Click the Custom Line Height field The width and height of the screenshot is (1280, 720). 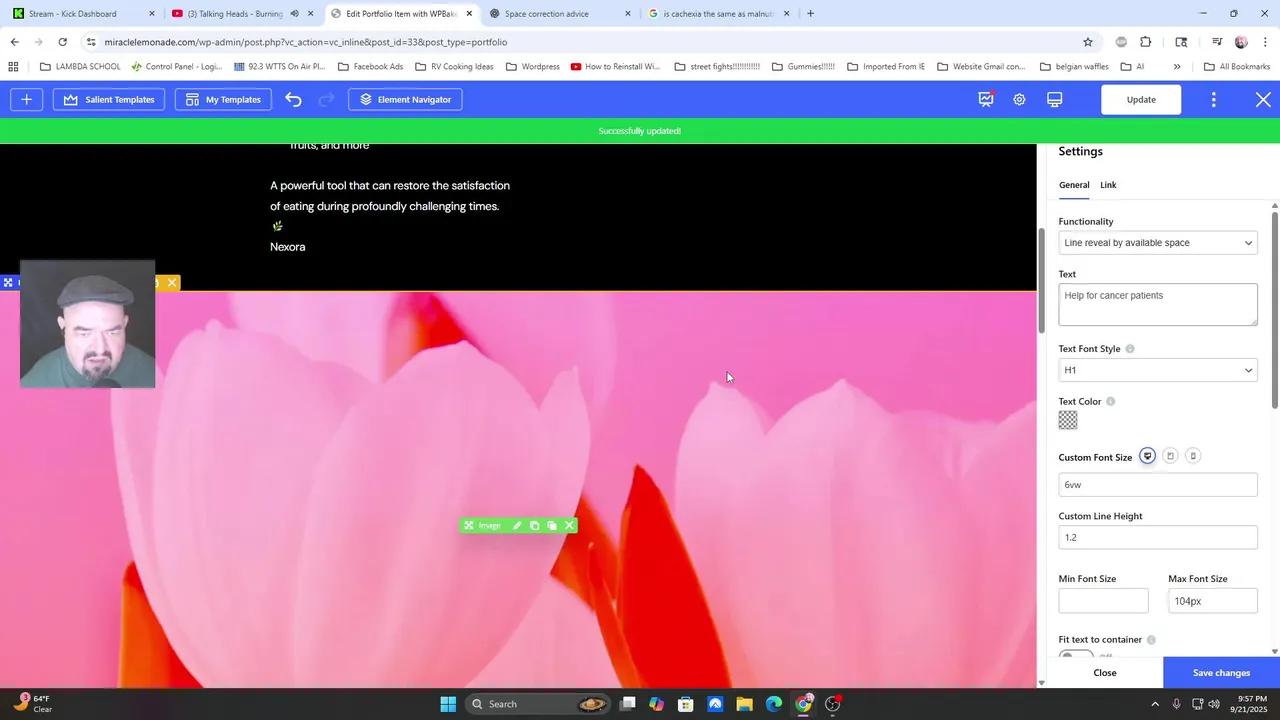1158,538
